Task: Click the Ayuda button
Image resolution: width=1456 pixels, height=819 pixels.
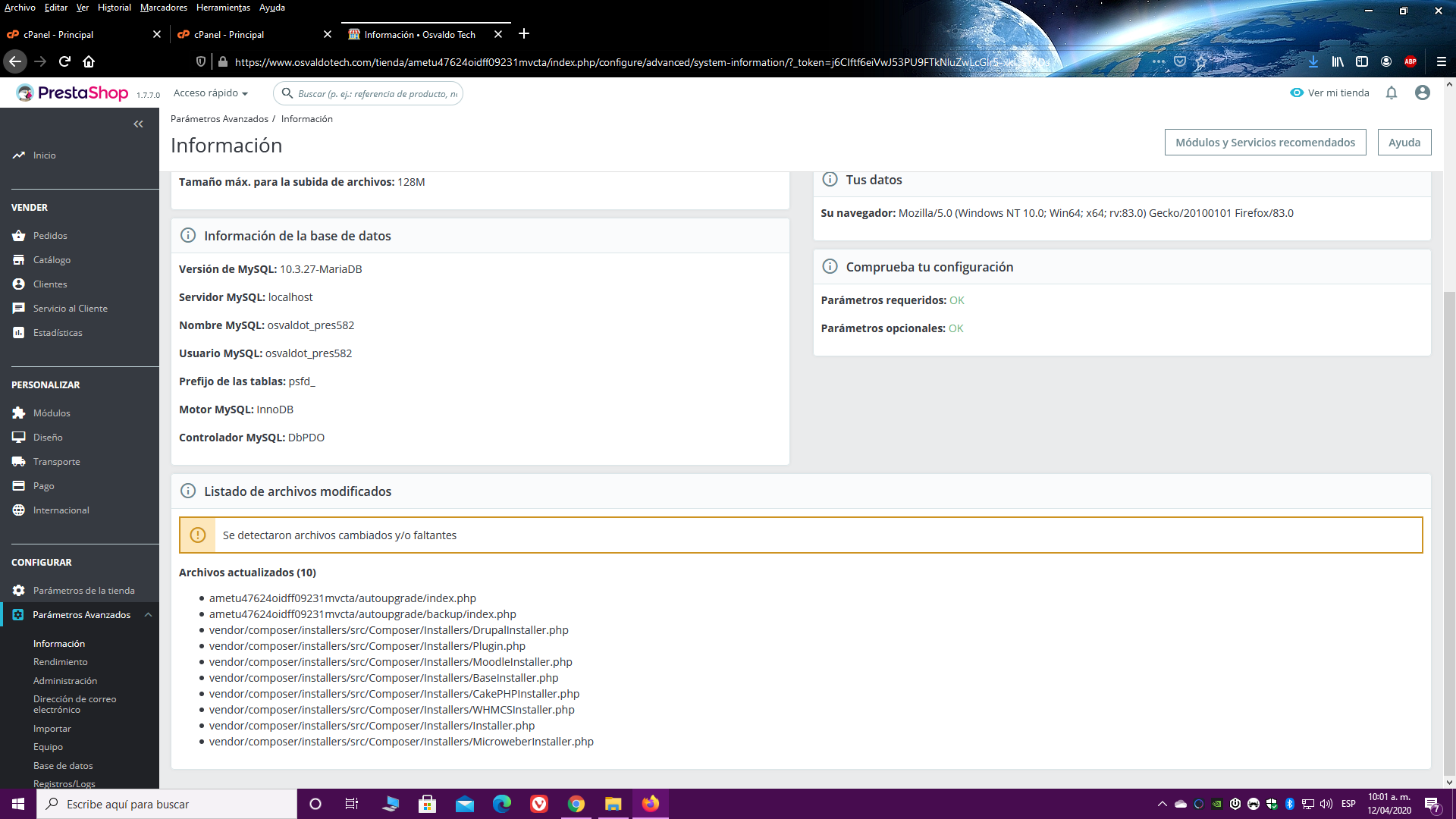Action: 1404,143
